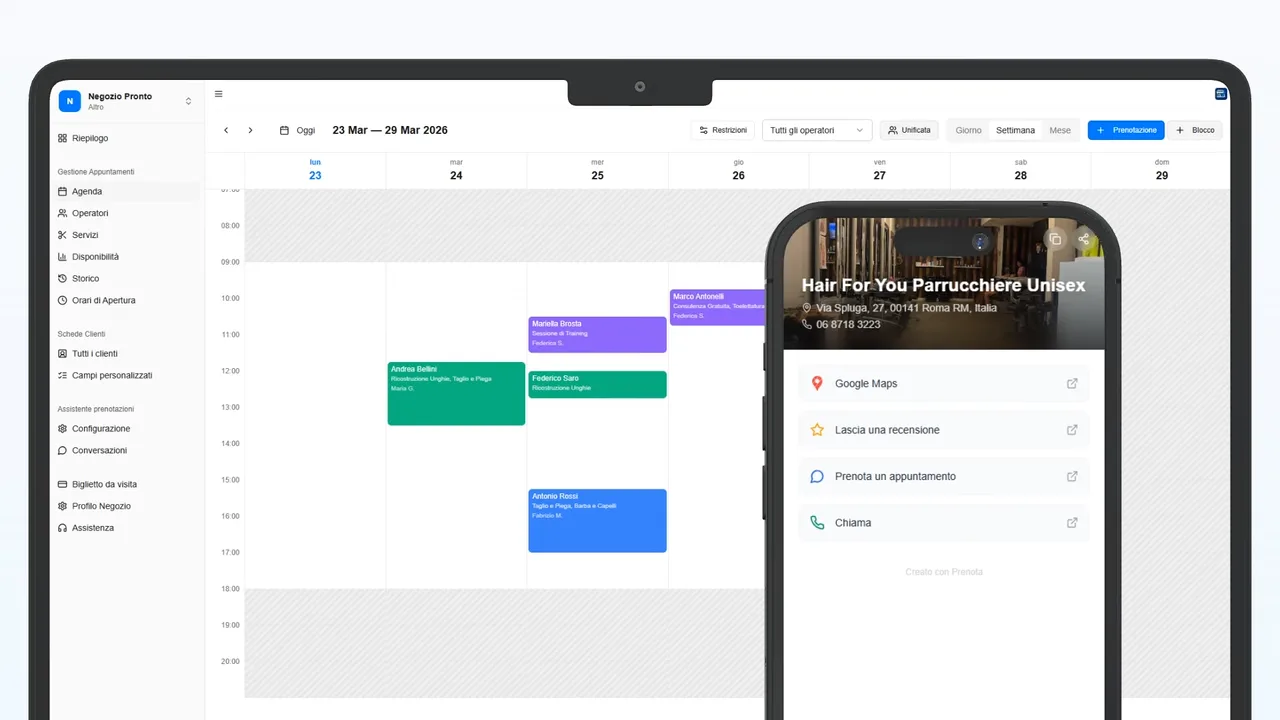
Task: Toggle the Unificata view button
Action: (x=909, y=130)
